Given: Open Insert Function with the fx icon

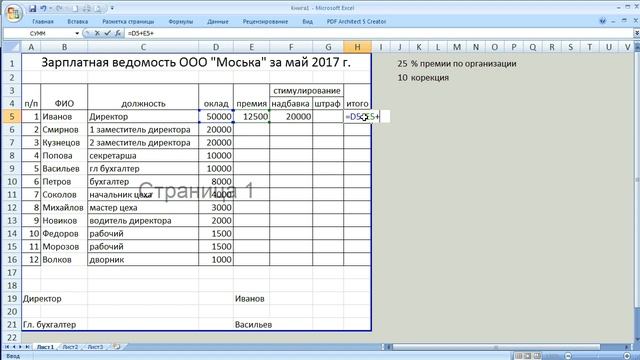Looking at the screenshot, I should click(x=118, y=33).
